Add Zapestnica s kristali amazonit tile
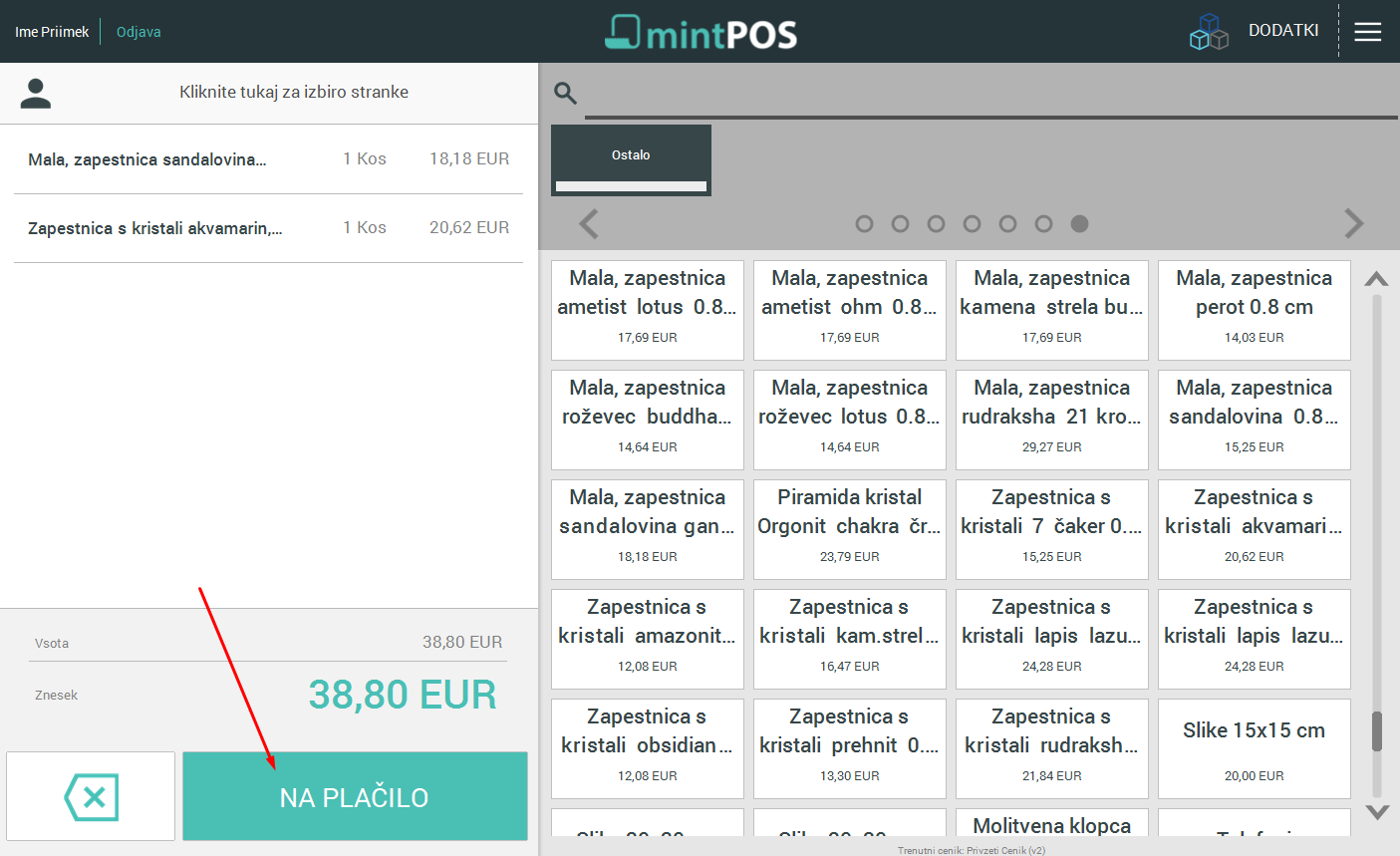The image size is (1400, 856). [x=648, y=639]
